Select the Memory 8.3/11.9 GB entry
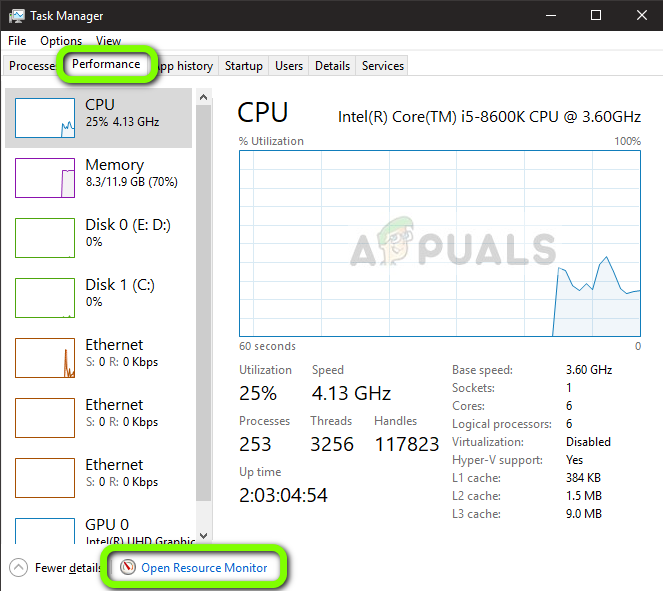Viewport: 663px width, 591px height. (98, 178)
